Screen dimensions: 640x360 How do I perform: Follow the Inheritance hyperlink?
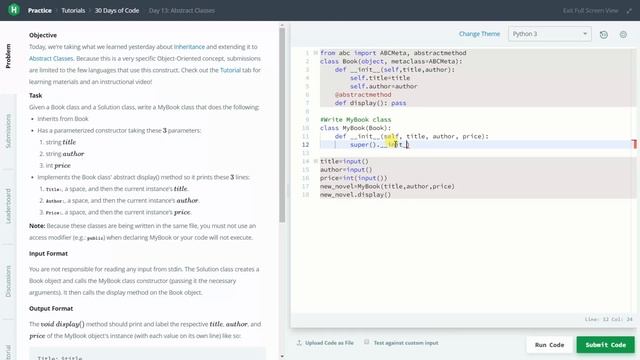(x=189, y=47)
